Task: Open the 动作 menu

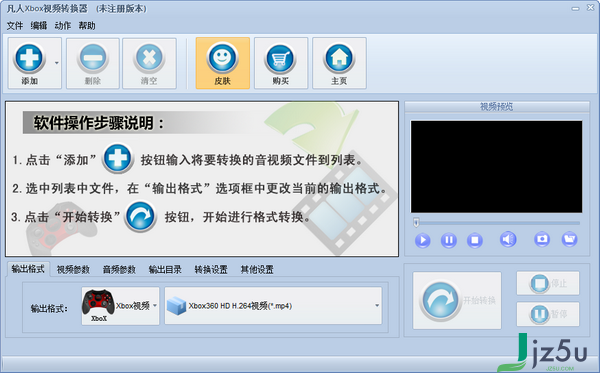Action: [63, 26]
